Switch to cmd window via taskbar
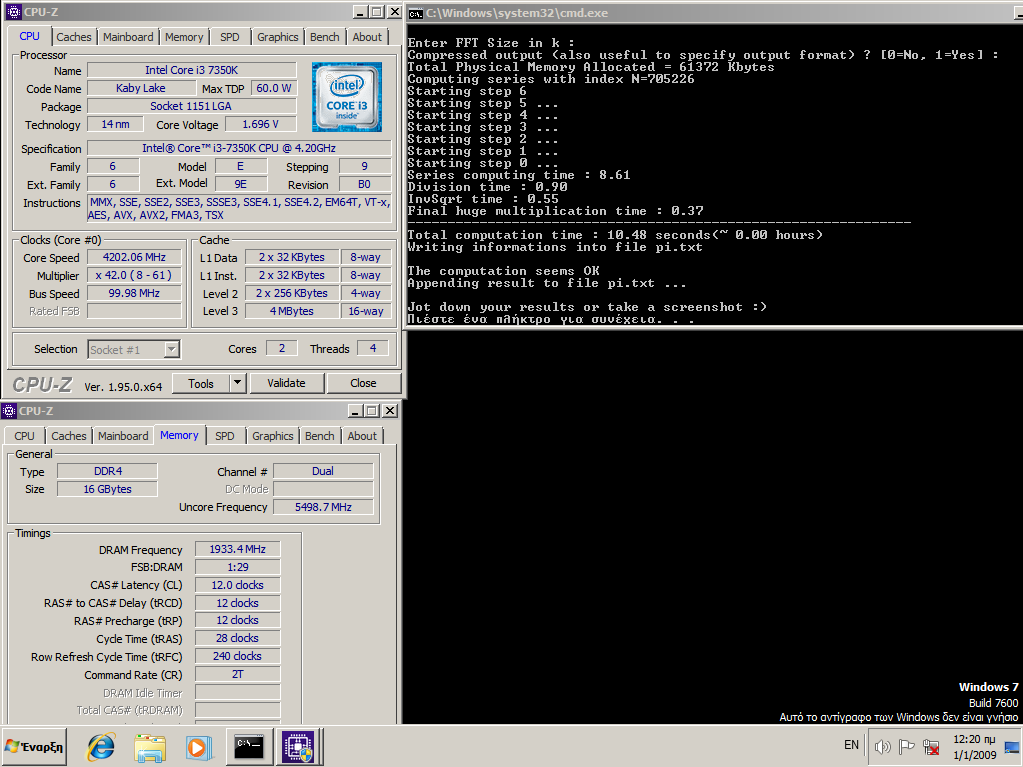The image size is (1023, 767). [249, 747]
